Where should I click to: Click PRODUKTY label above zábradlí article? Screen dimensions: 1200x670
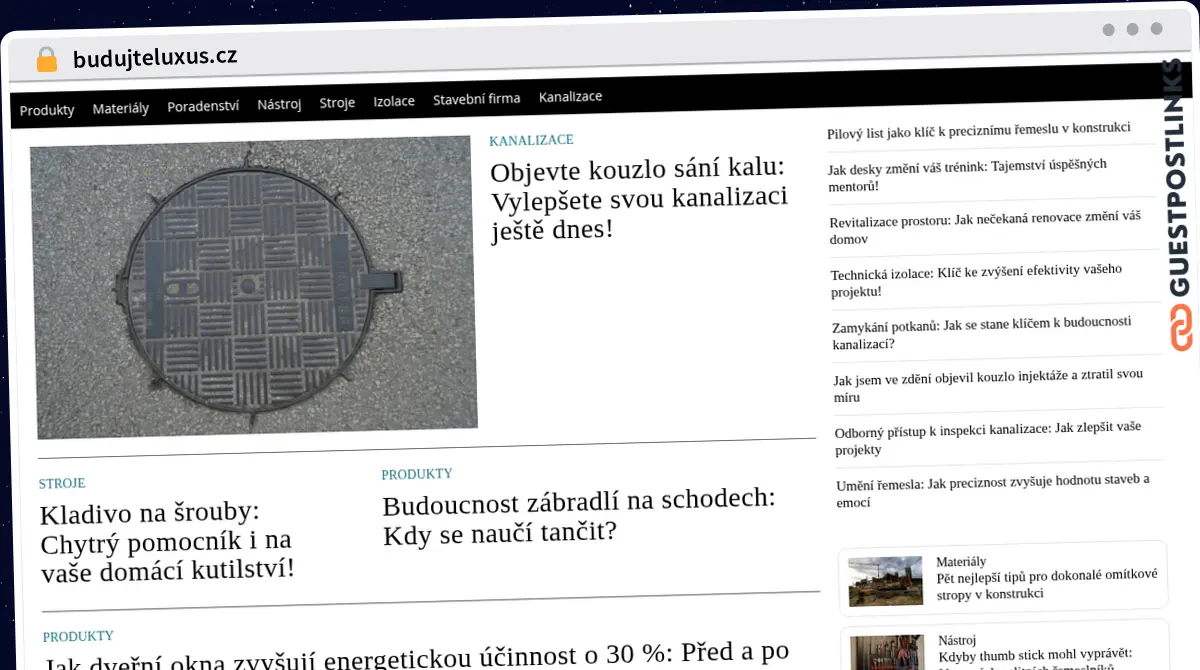pos(417,474)
